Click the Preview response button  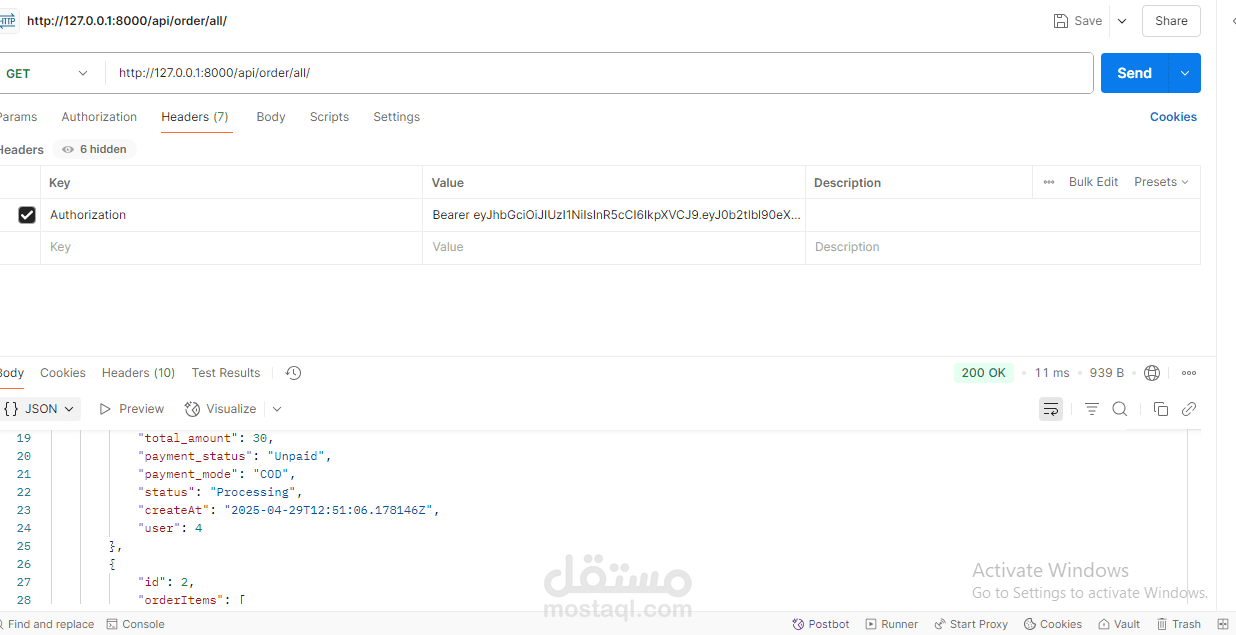(x=131, y=409)
